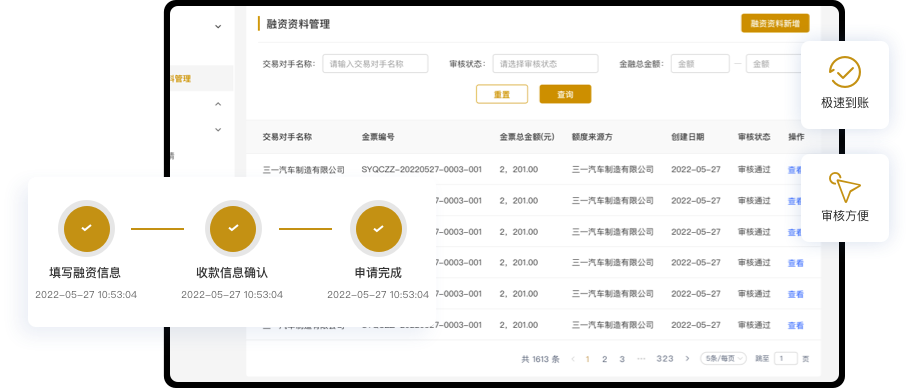Click the 审核方便 card label
Viewport: 909px width, 388px height.
click(845, 216)
